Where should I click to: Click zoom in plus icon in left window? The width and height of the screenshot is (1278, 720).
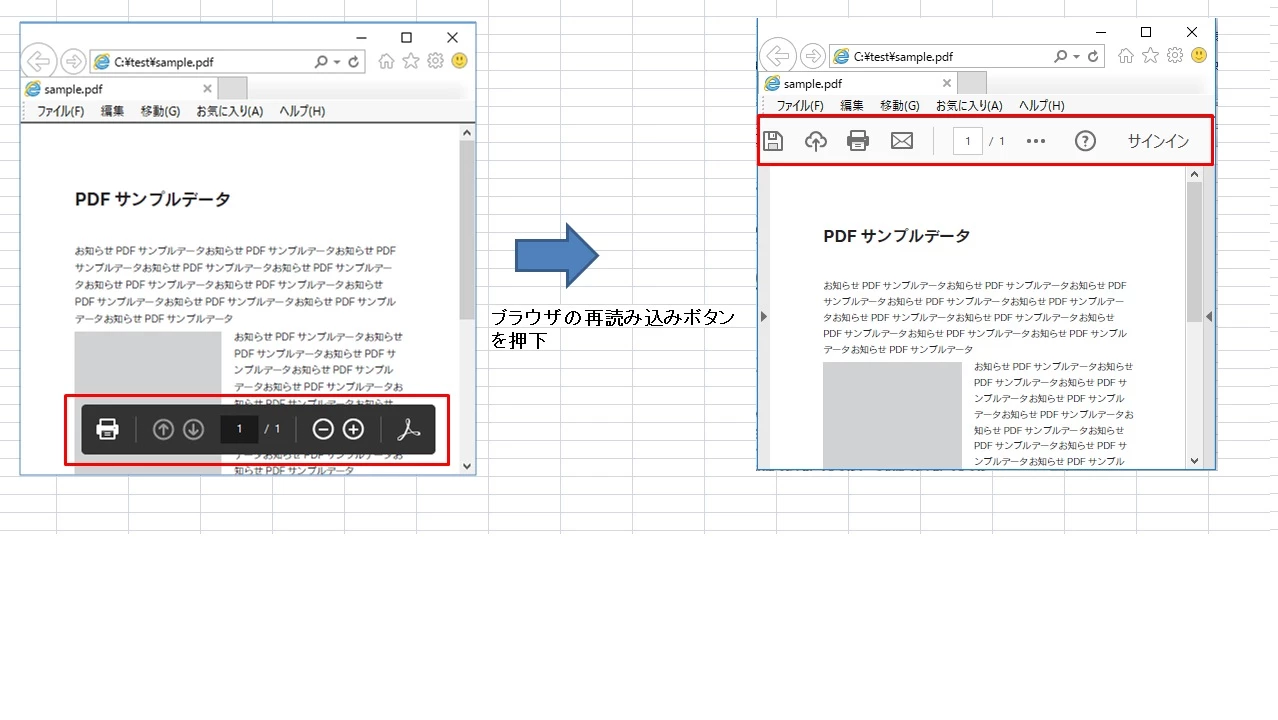tap(354, 429)
